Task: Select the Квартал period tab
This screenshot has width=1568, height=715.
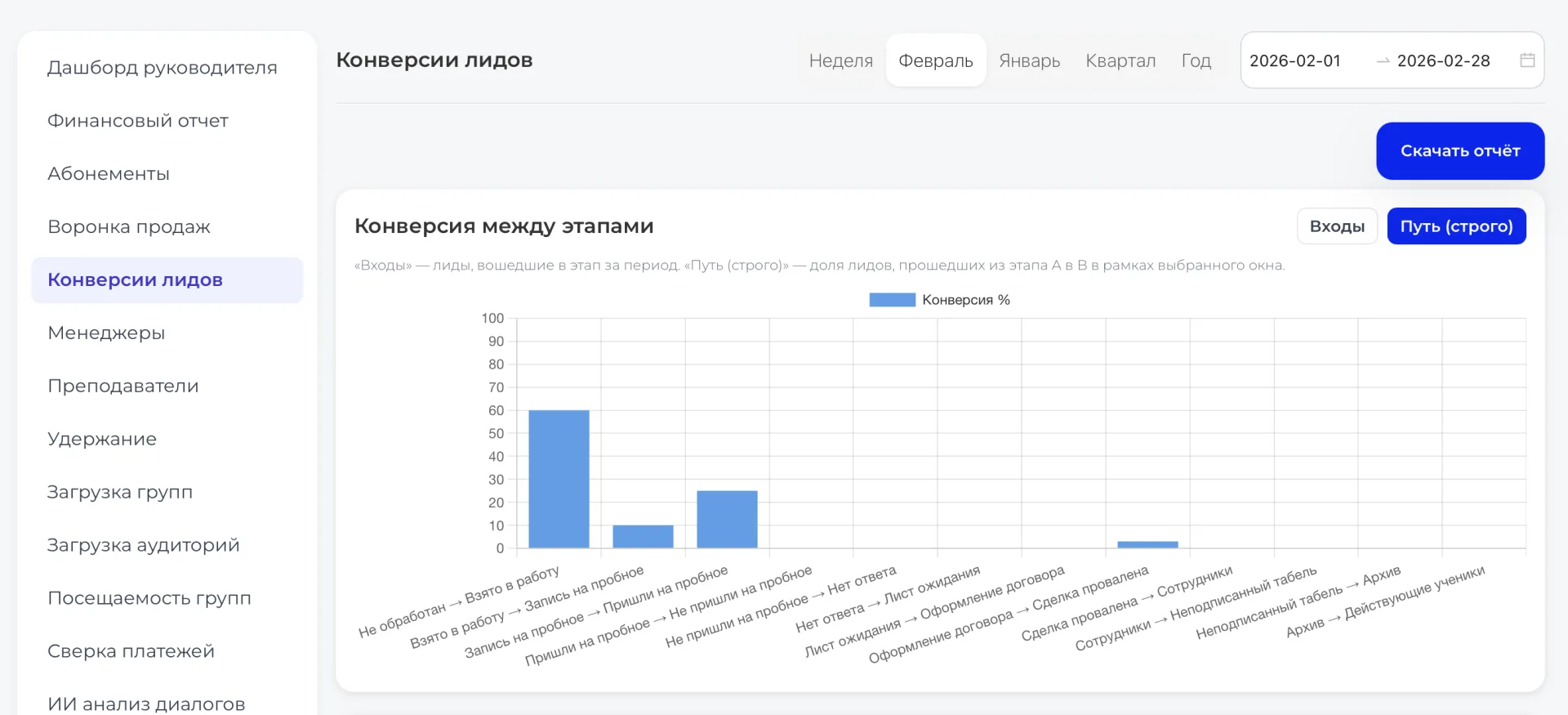Action: click(x=1120, y=60)
